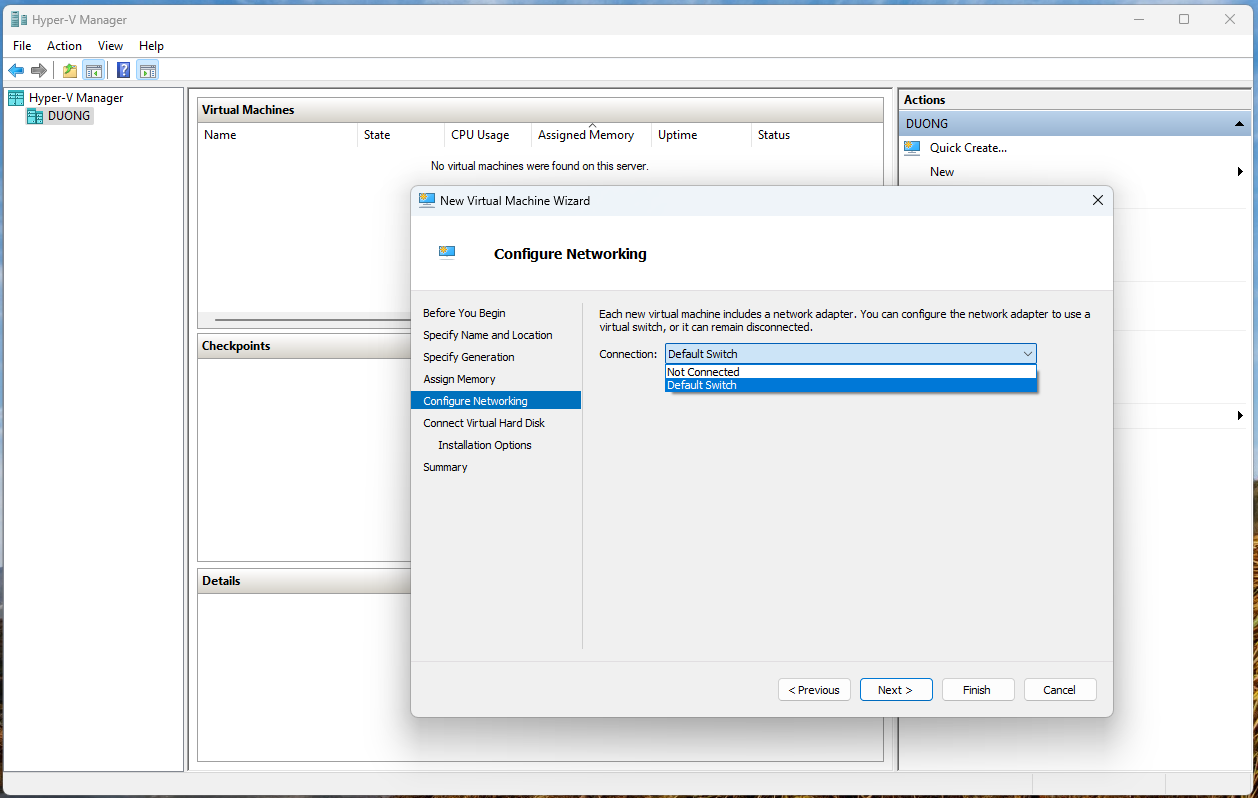
Task: Click the Previous button
Action: pos(814,690)
